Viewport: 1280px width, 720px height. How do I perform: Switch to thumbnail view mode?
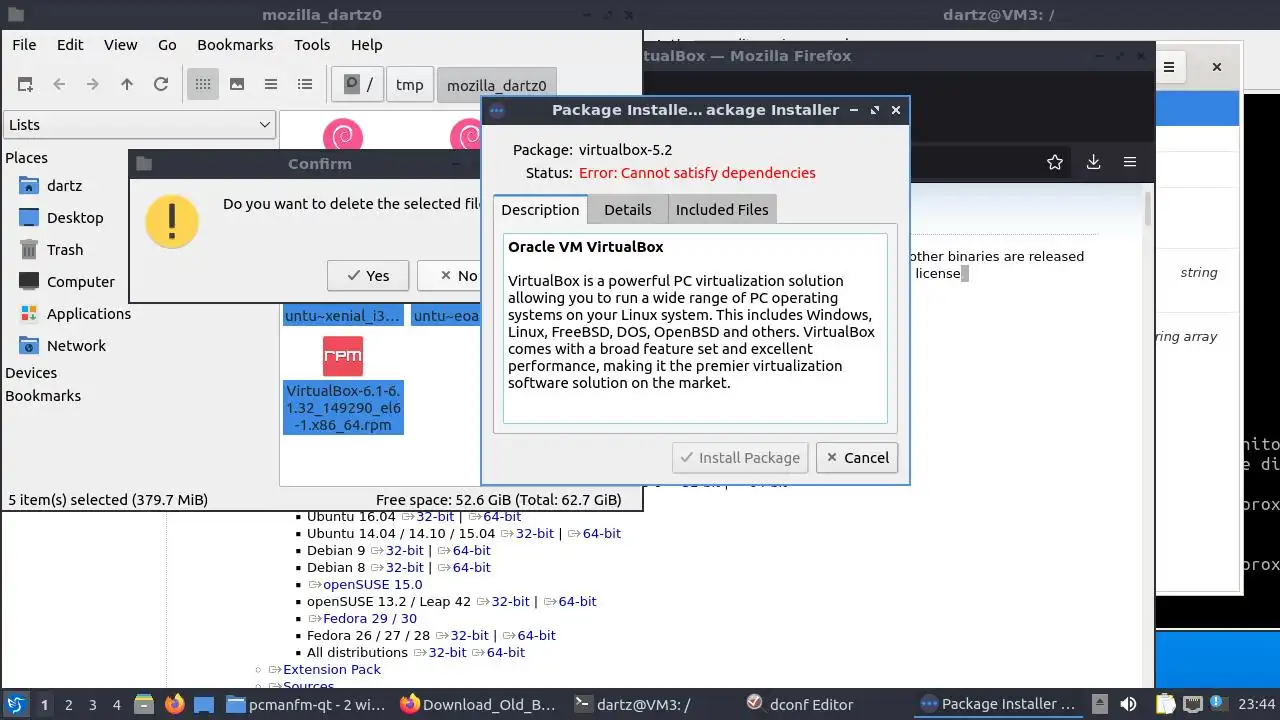[237, 85]
